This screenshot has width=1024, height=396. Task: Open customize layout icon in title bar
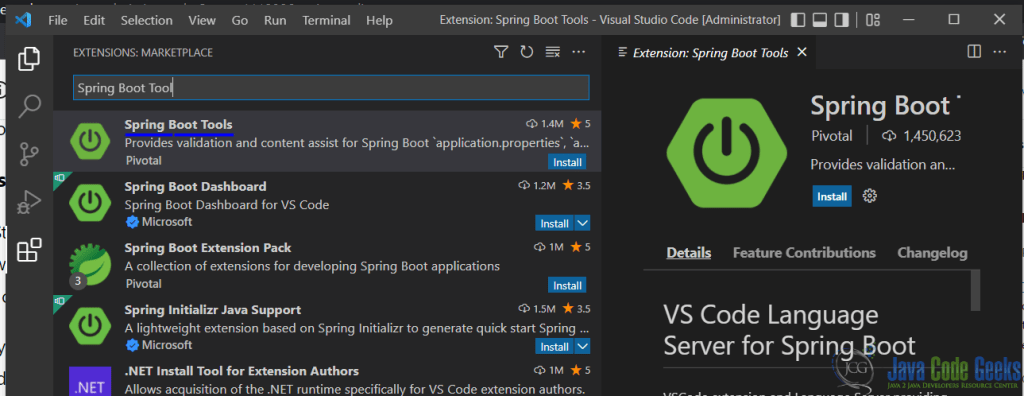[x=873, y=20]
